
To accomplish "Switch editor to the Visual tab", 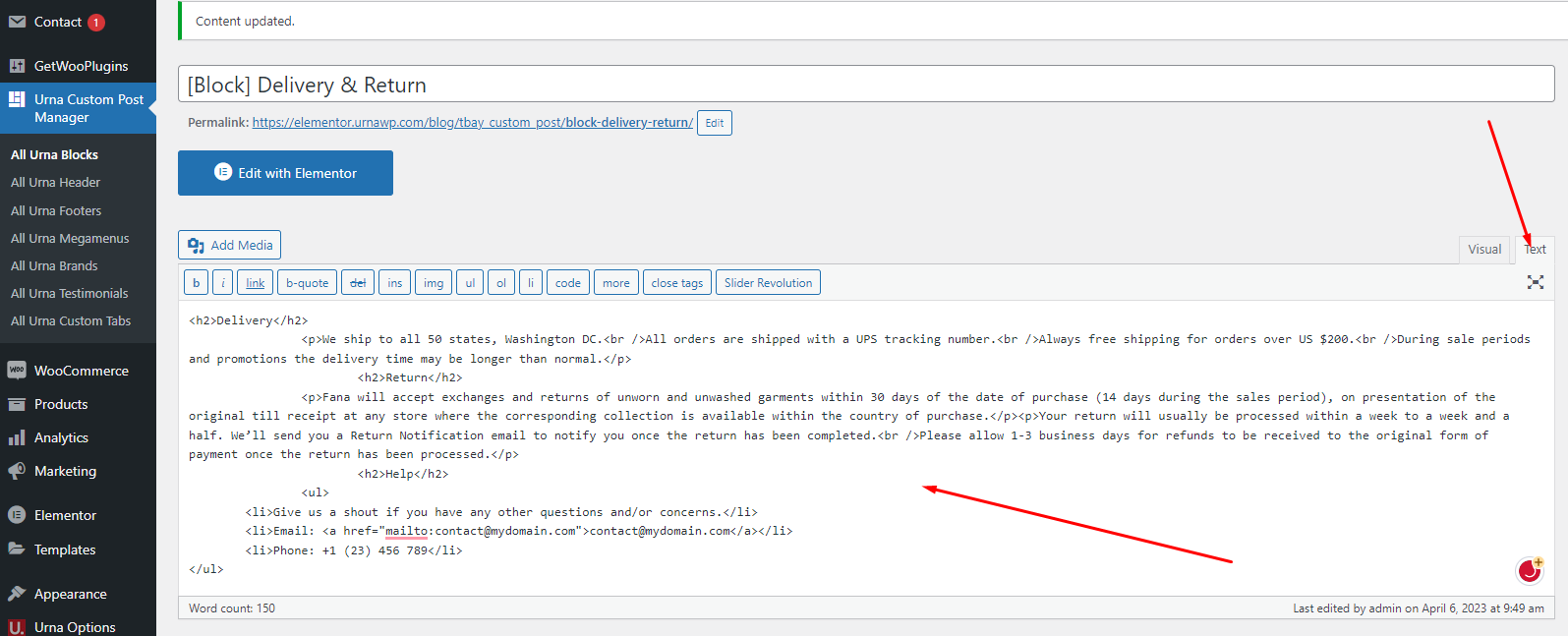I will pyautogui.click(x=1484, y=250).
